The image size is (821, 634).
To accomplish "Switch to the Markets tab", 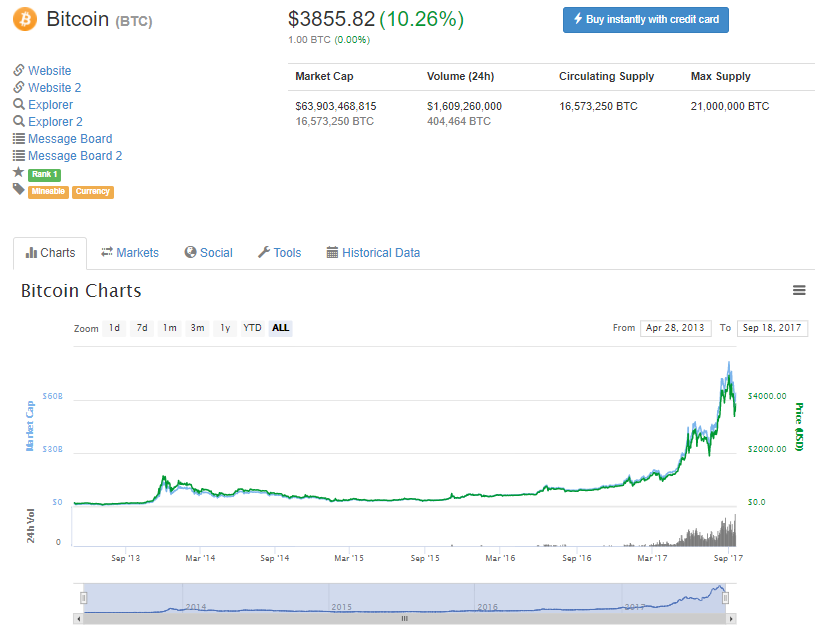I will click(130, 253).
